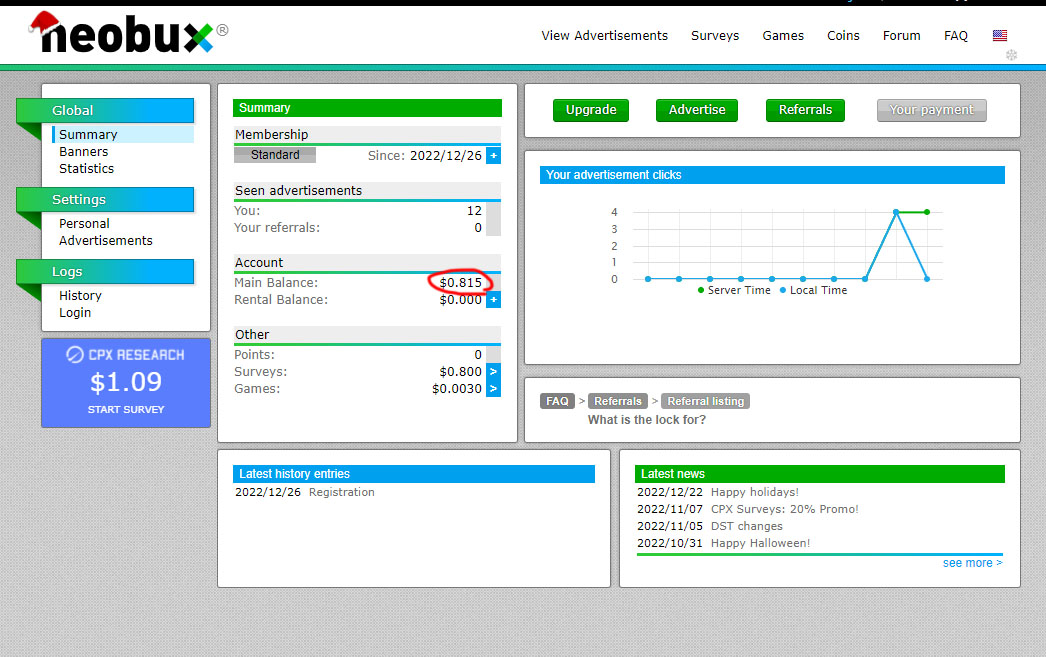Click the Main Balance value $0.815
Image resolution: width=1046 pixels, height=657 pixels.
[460, 282]
